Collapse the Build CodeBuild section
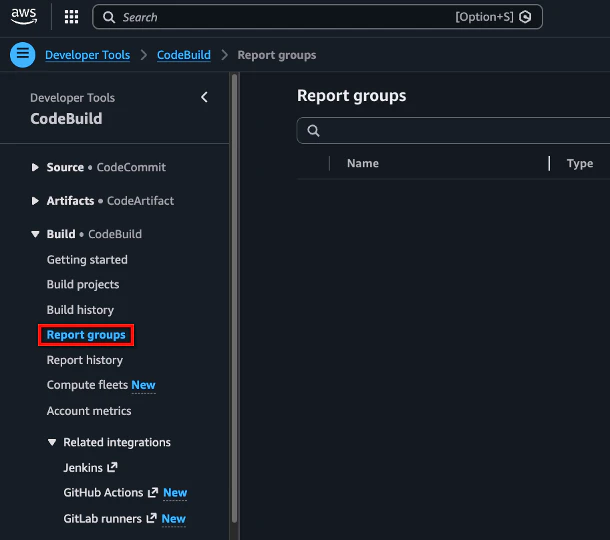The width and height of the screenshot is (610, 540). (x=35, y=234)
